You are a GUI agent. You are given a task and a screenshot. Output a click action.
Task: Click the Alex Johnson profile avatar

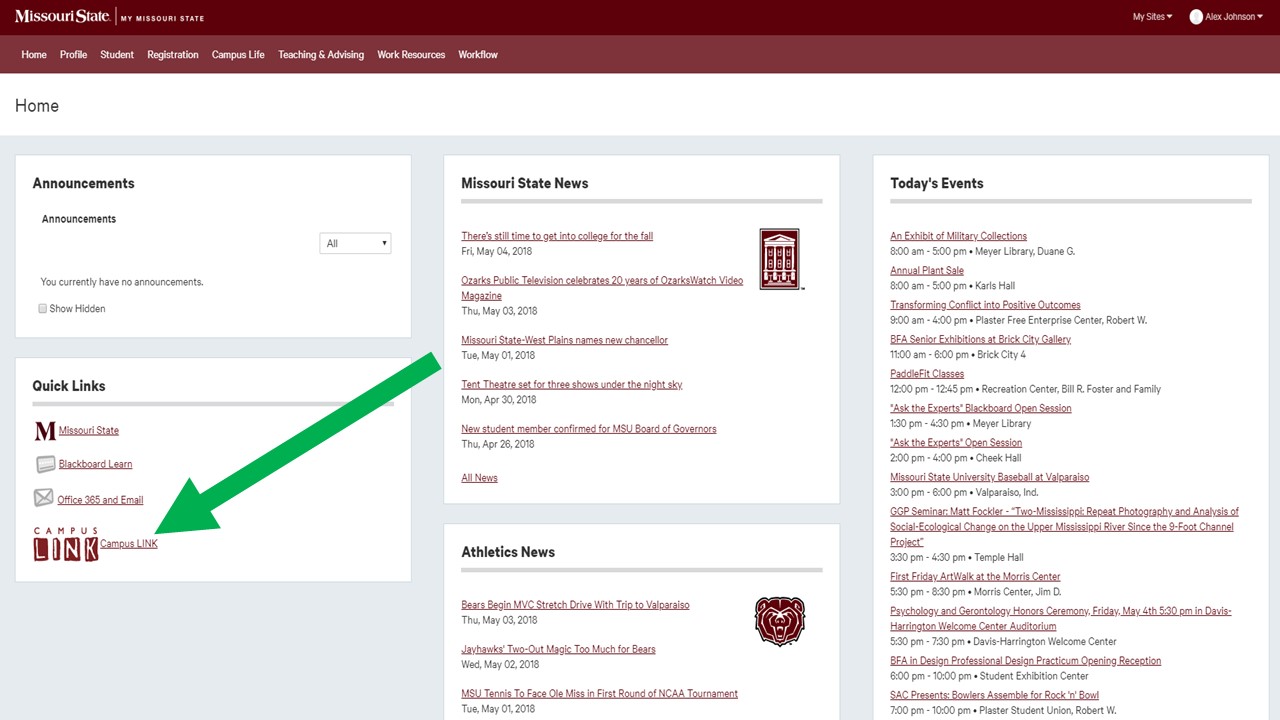(1196, 16)
